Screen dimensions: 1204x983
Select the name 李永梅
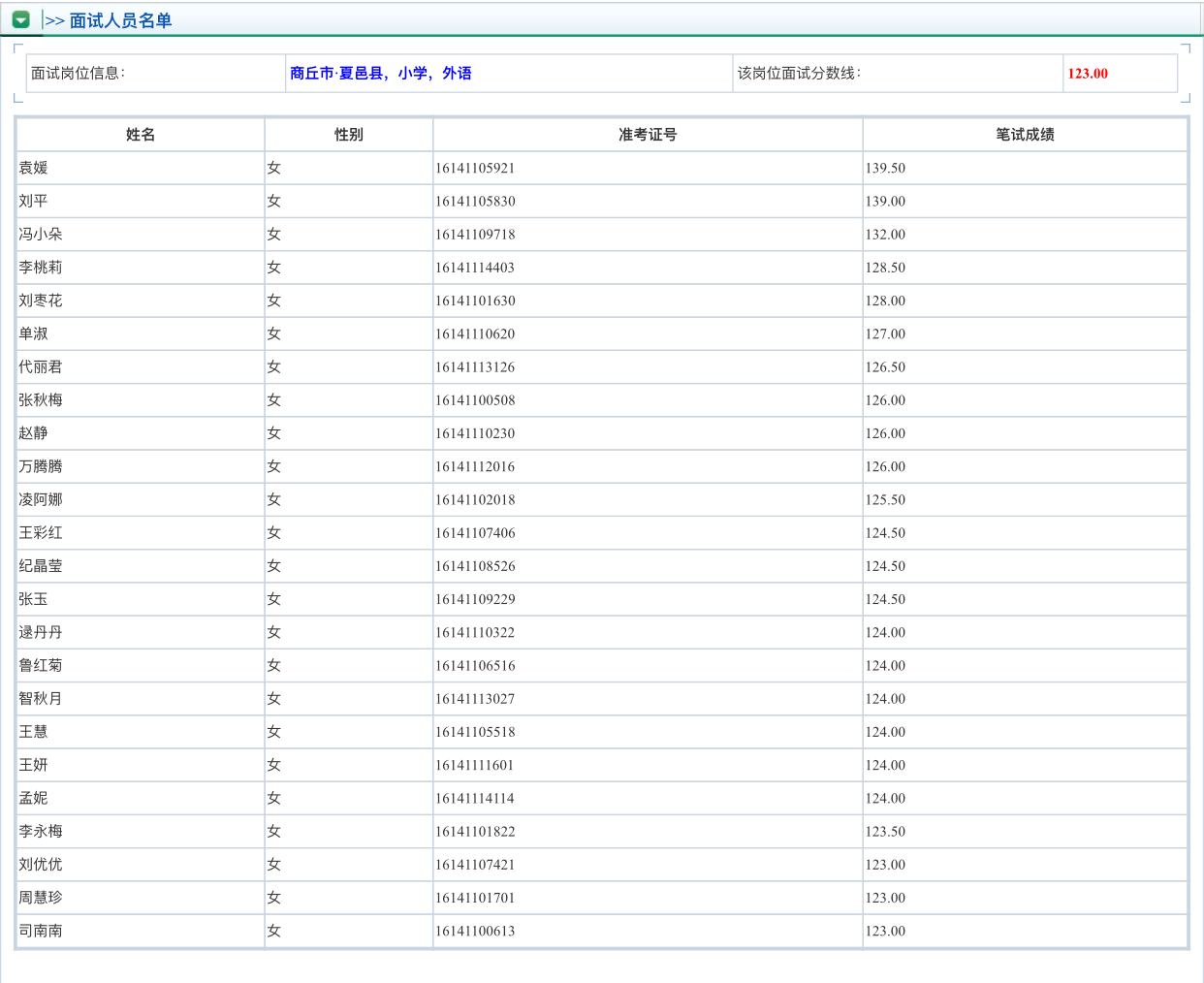41,832
